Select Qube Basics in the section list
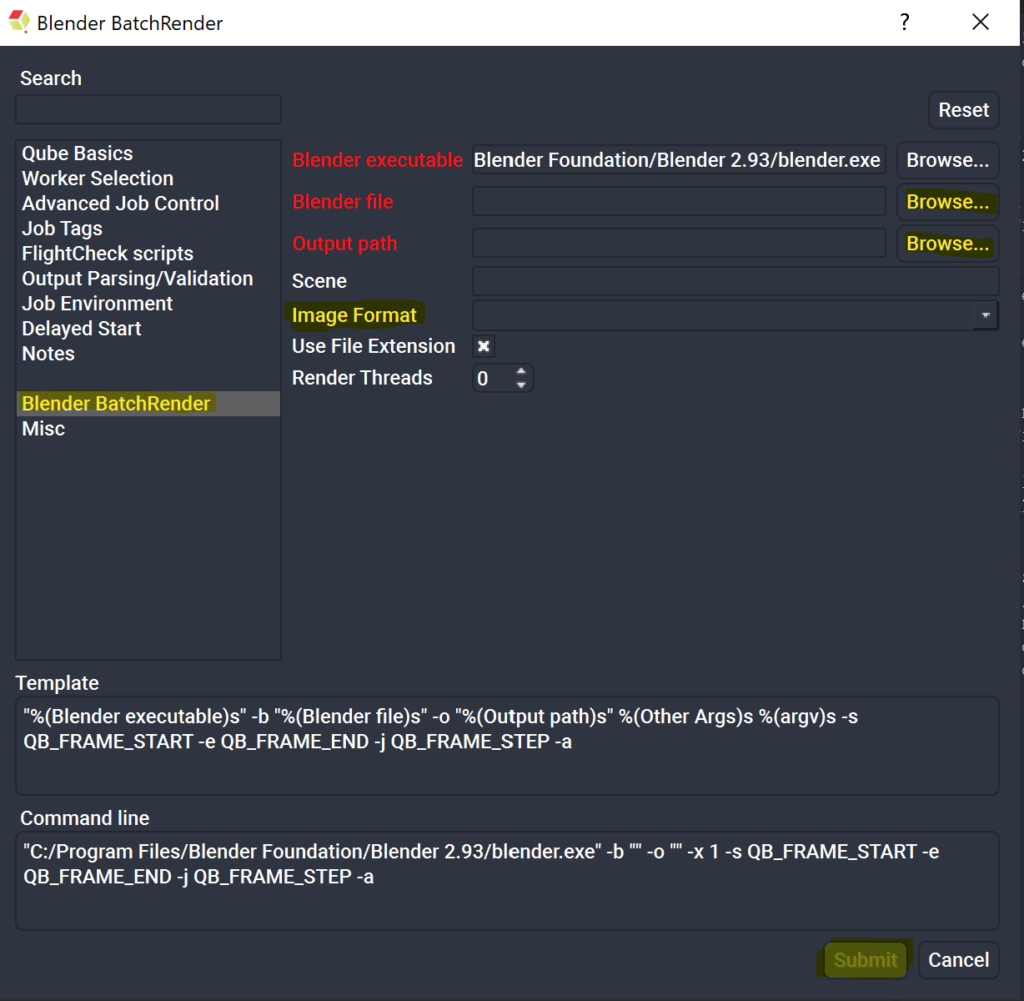Viewport: 1024px width, 1001px height. click(77, 153)
